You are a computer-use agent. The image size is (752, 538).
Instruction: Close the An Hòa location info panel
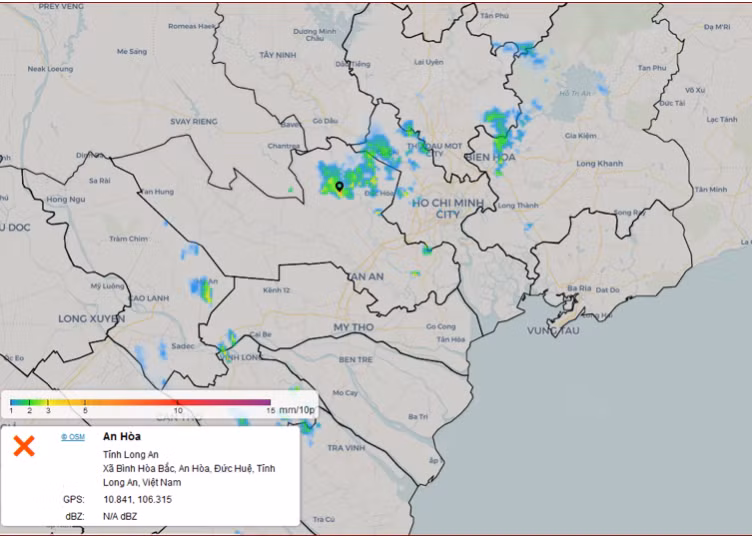[x=23, y=447]
